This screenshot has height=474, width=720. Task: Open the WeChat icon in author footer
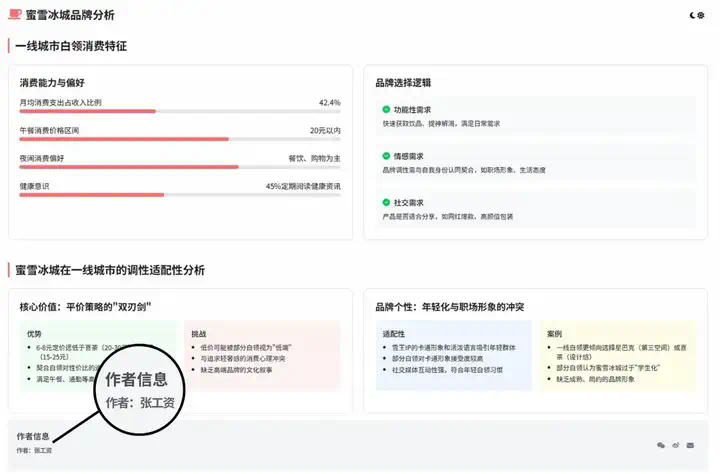[x=661, y=445]
